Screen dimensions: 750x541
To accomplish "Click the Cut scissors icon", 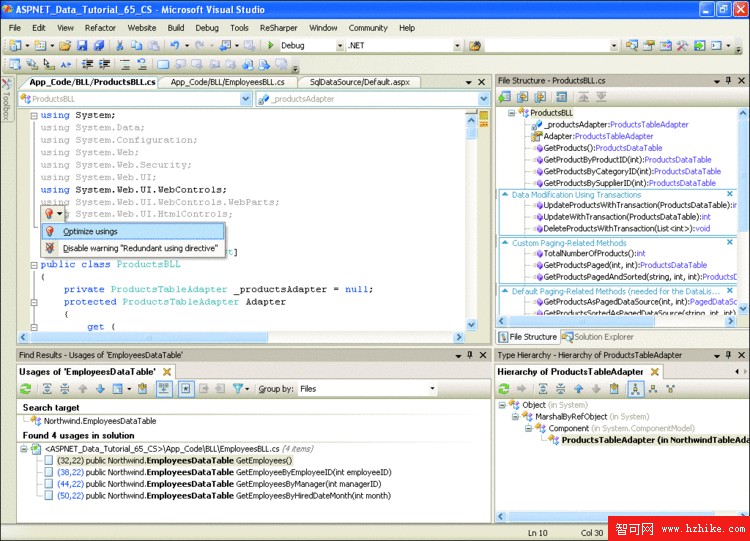I will click(120, 46).
